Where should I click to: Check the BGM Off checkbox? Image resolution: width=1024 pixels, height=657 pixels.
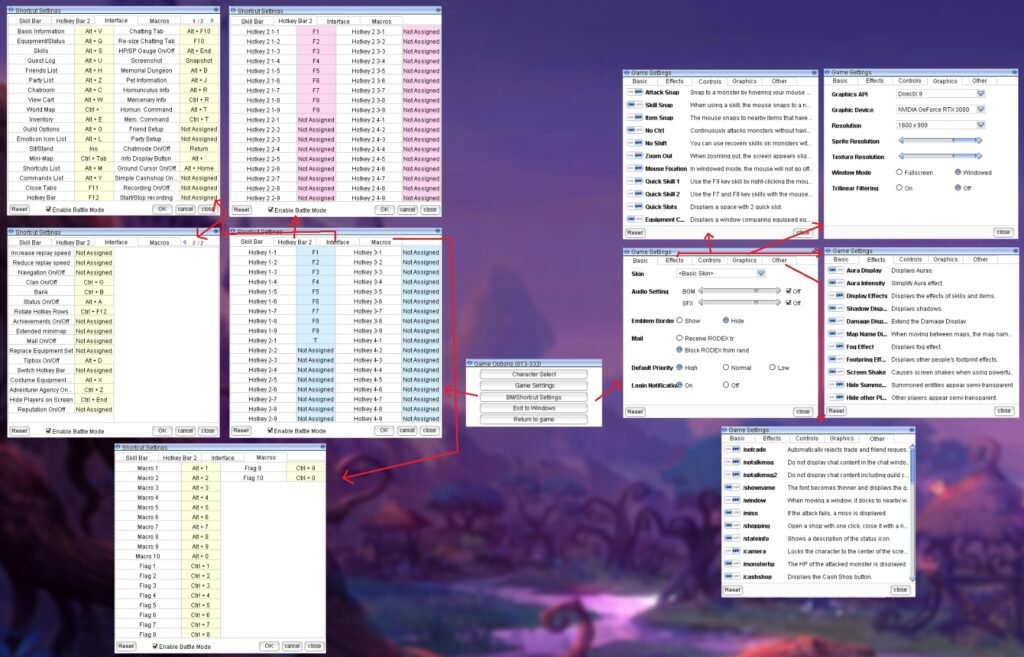click(x=787, y=291)
